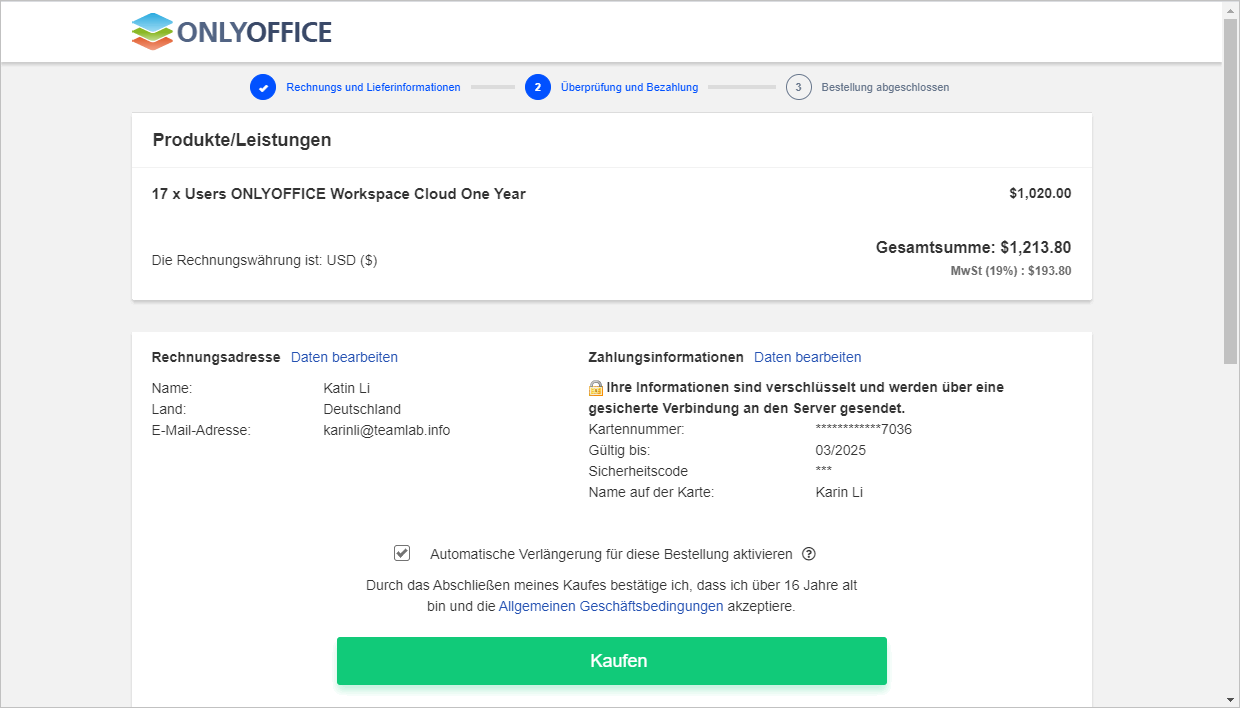Select the Überprüfung und Bezahlung step

coord(630,87)
